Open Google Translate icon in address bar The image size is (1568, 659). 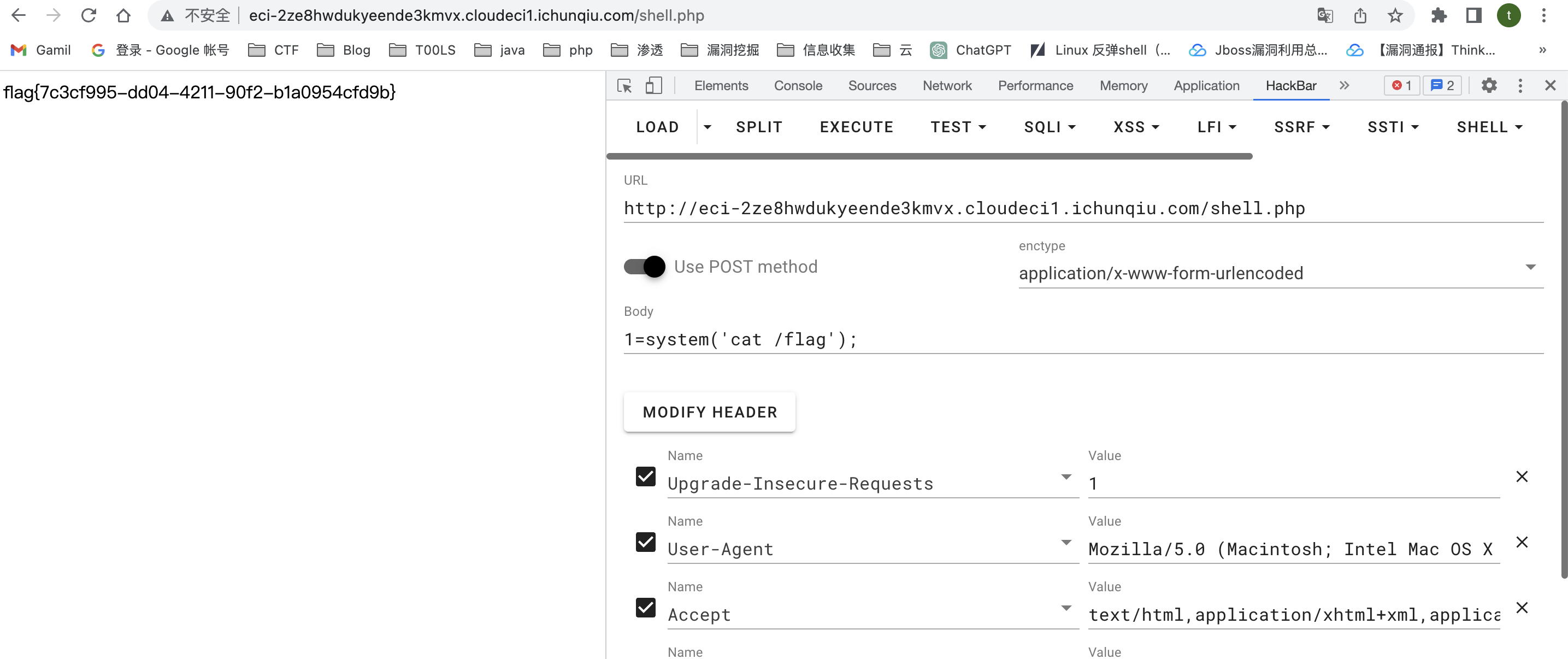(x=1324, y=15)
